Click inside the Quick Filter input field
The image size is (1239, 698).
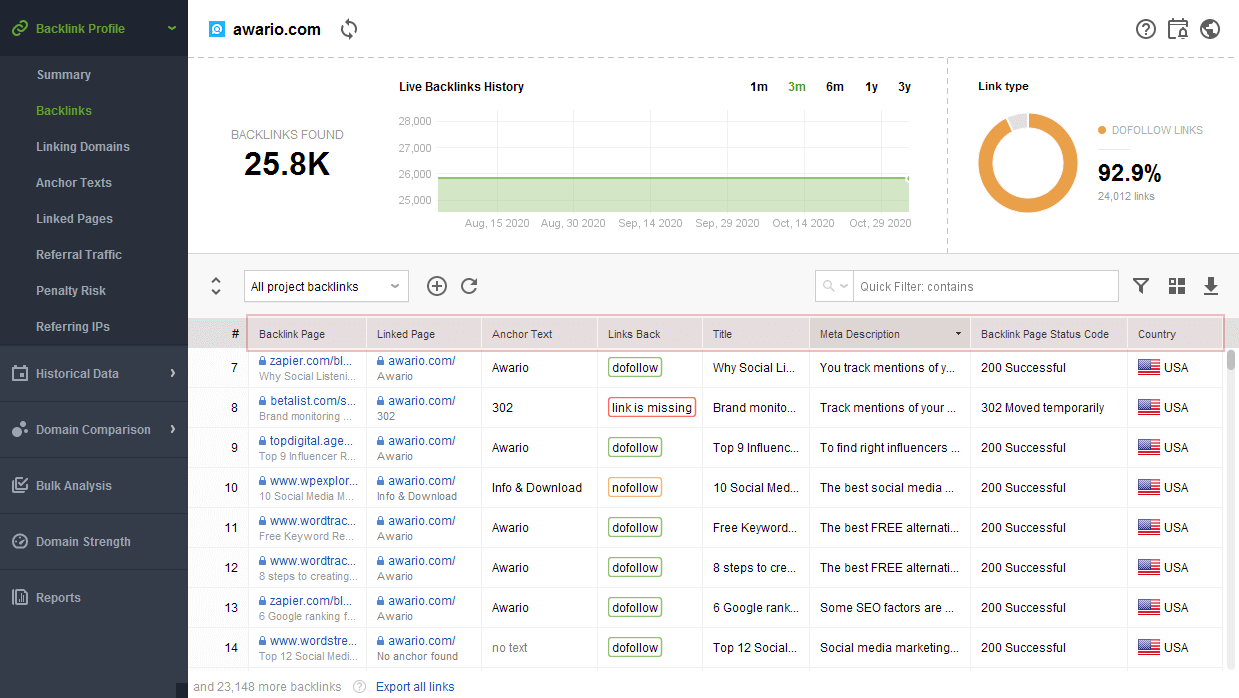click(986, 286)
